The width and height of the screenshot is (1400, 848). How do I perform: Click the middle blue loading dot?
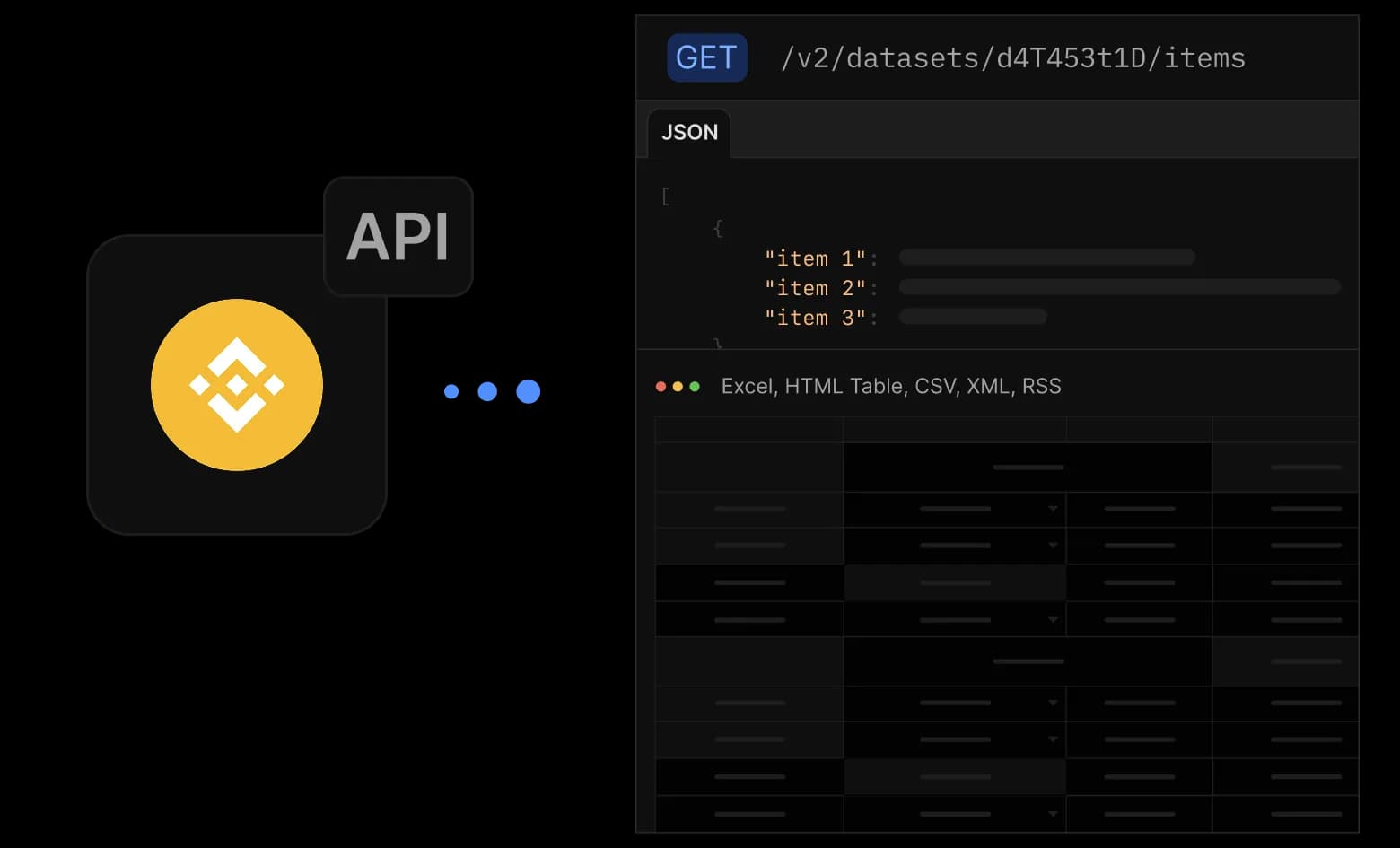(487, 391)
